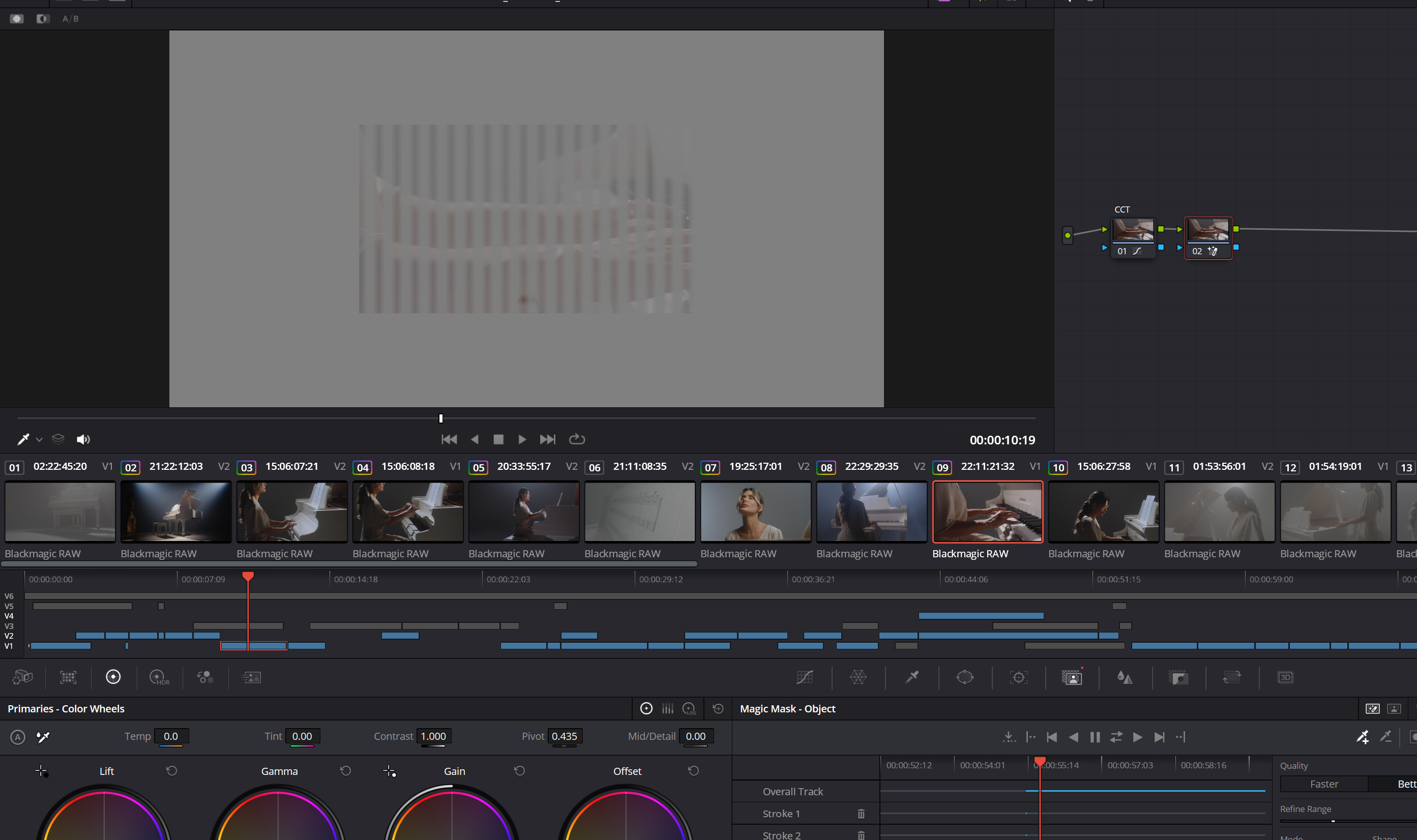The width and height of the screenshot is (1417, 840).
Task: Jump viewer to last frame
Action: 547,439
